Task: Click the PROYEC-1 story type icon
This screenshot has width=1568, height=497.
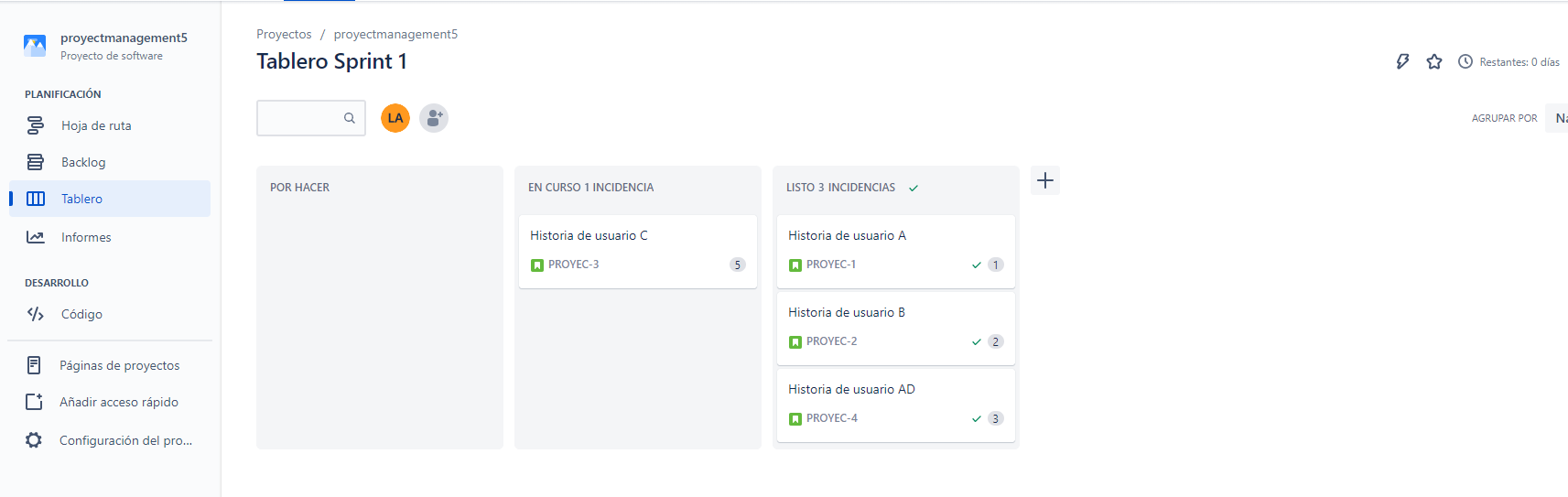Action: [x=795, y=265]
